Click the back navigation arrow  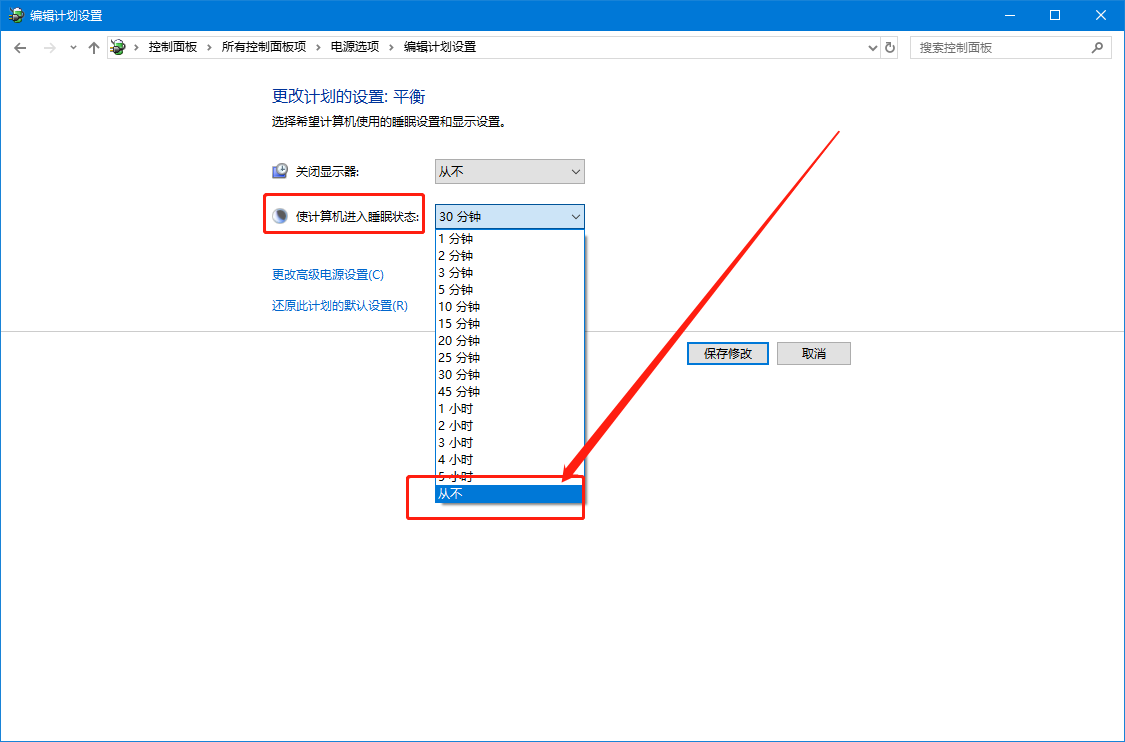click(20, 47)
